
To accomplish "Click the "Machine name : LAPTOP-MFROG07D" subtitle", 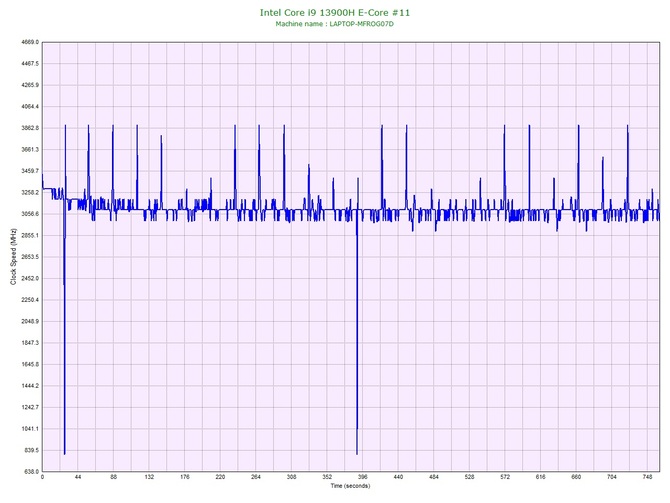I will (x=335, y=24).
